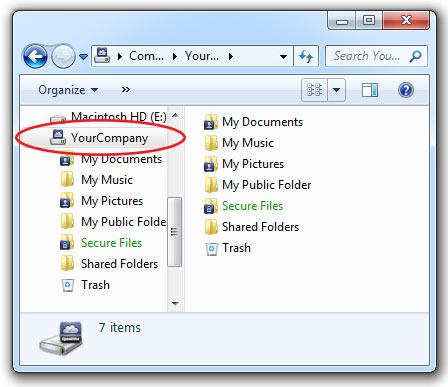The image size is (448, 387).
Task: Click Secure Files locked folder icon in list
Action: 211,206
